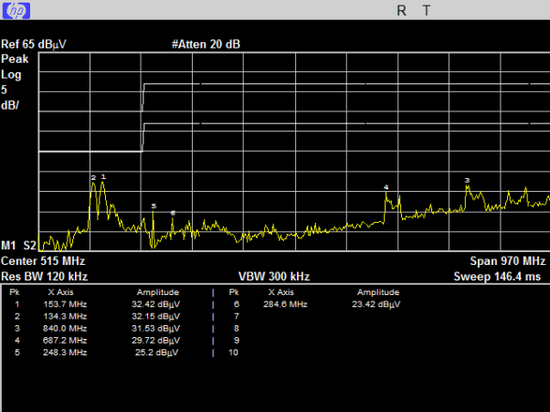This screenshot has width=550, height=412.
Task: Click peak number 7 in the table
Action: pos(236,316)
